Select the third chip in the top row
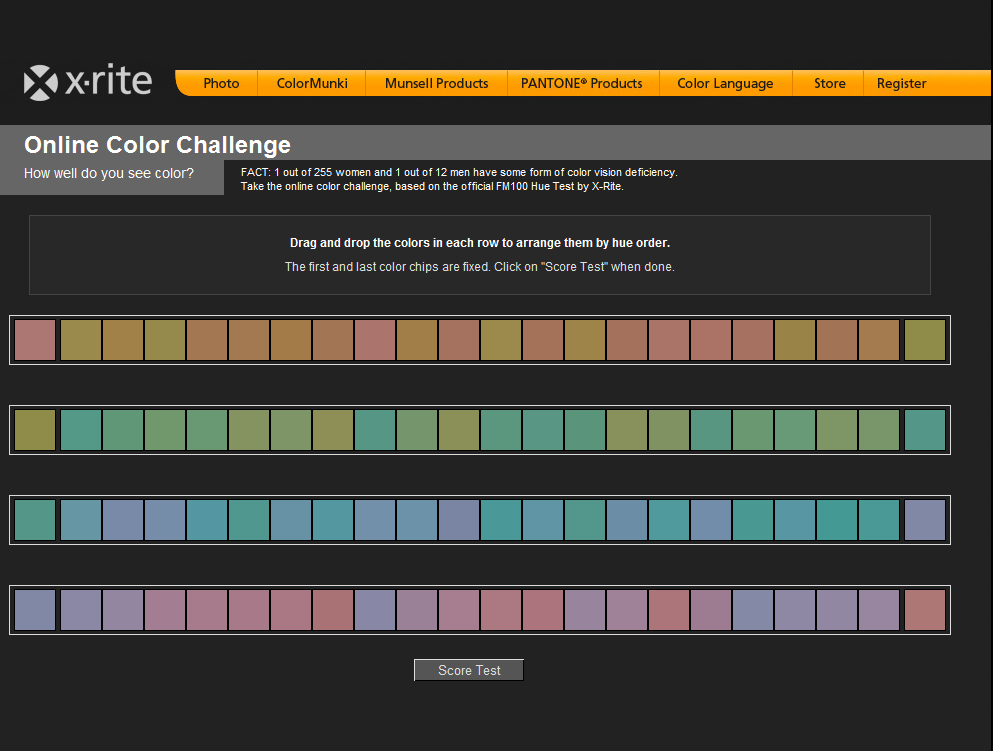993x751 pixels. click(x=123, y=340)
